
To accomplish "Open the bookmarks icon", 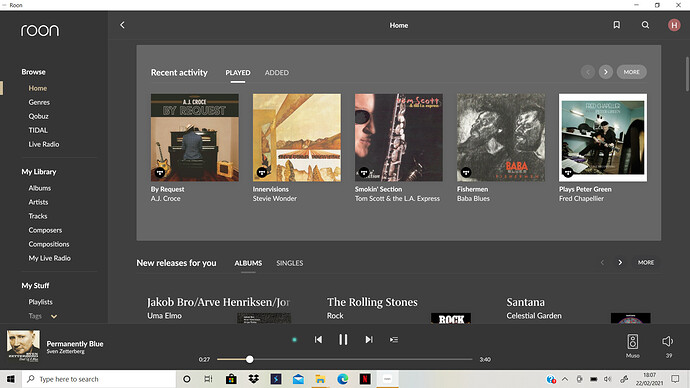I will tap(617, 25).
